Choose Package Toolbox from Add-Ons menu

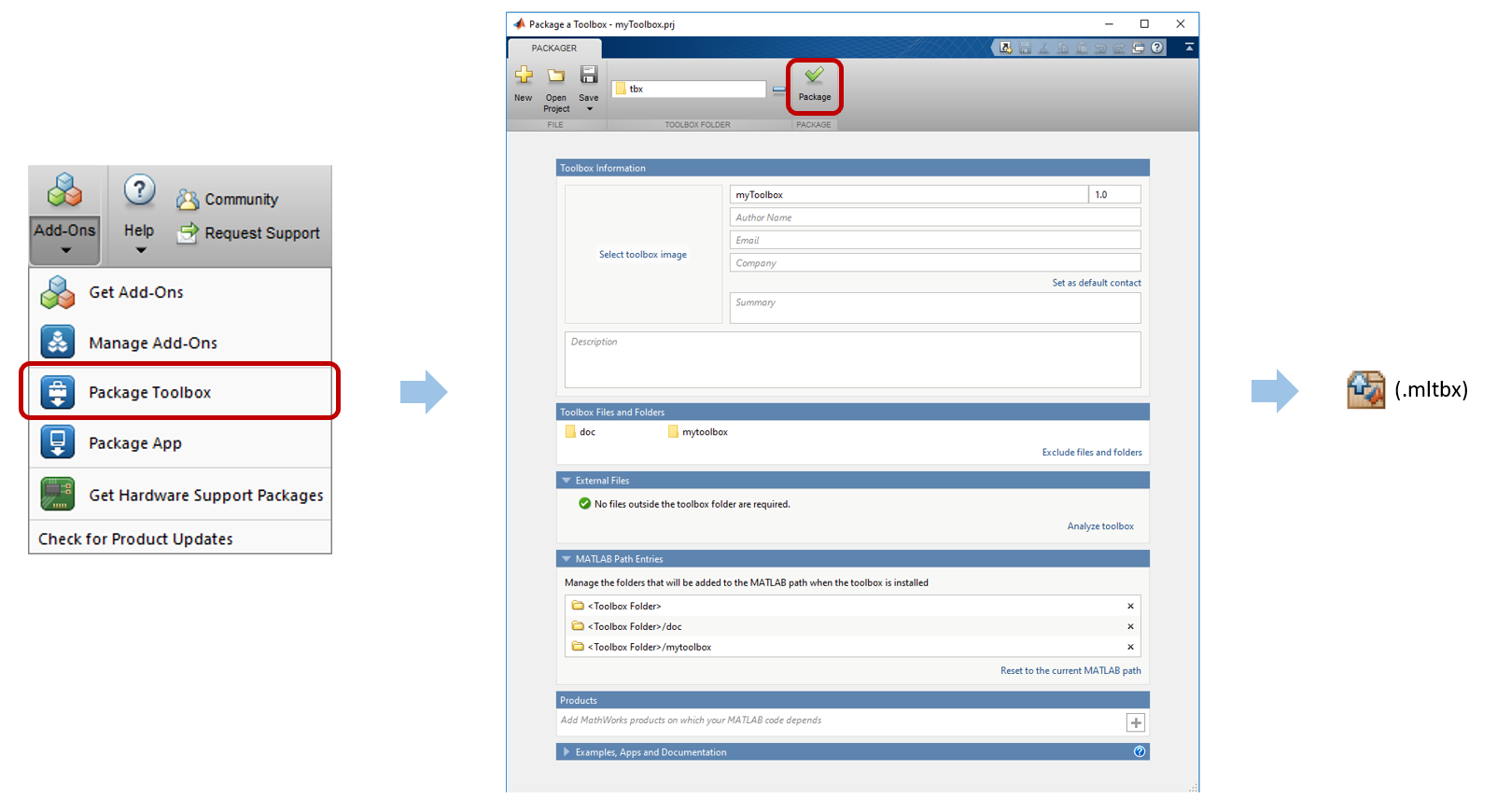(150, 393)
